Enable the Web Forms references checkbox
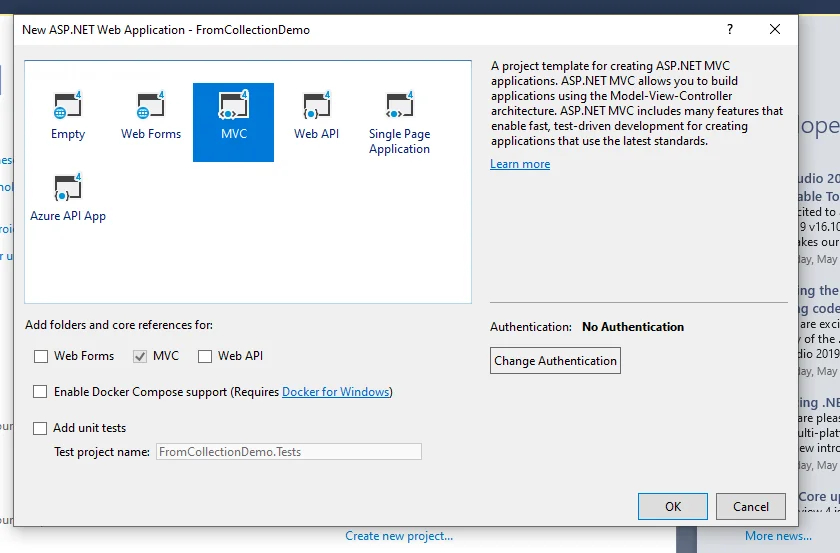 click(x=41, y=356)
